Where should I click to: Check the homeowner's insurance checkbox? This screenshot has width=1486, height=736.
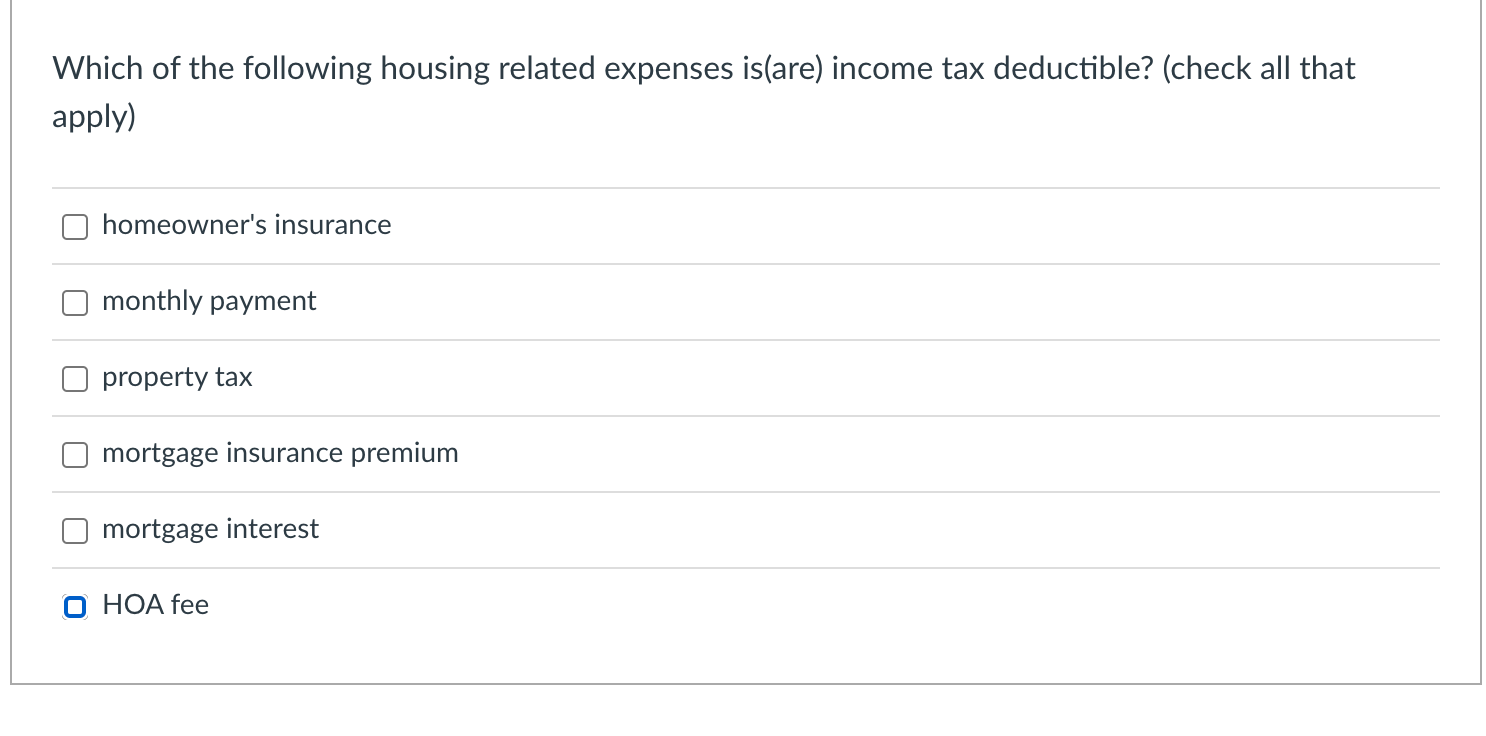coord(74,227)
